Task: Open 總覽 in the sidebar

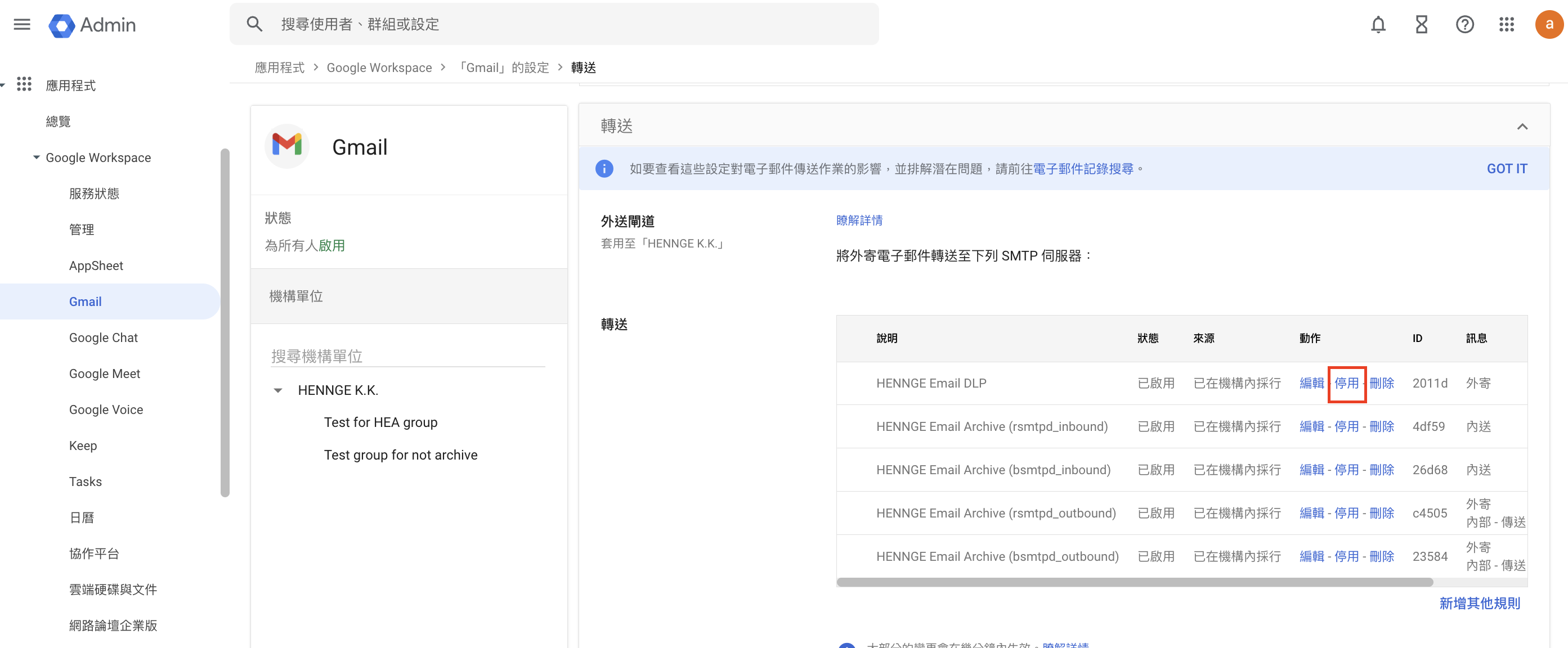Action: (x=59, y=121)
